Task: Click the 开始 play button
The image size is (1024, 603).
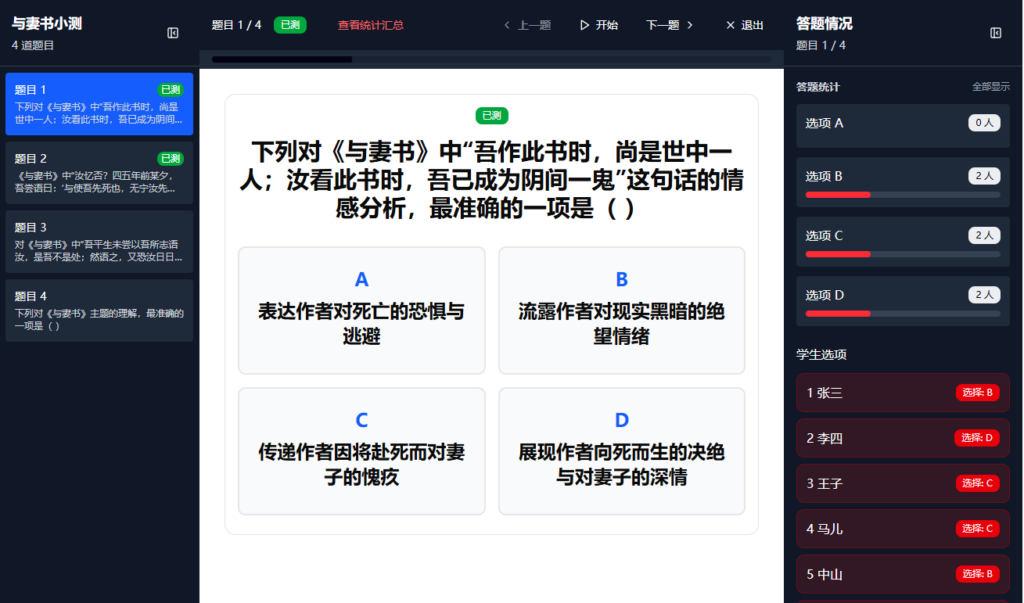Action: [598, 25]
